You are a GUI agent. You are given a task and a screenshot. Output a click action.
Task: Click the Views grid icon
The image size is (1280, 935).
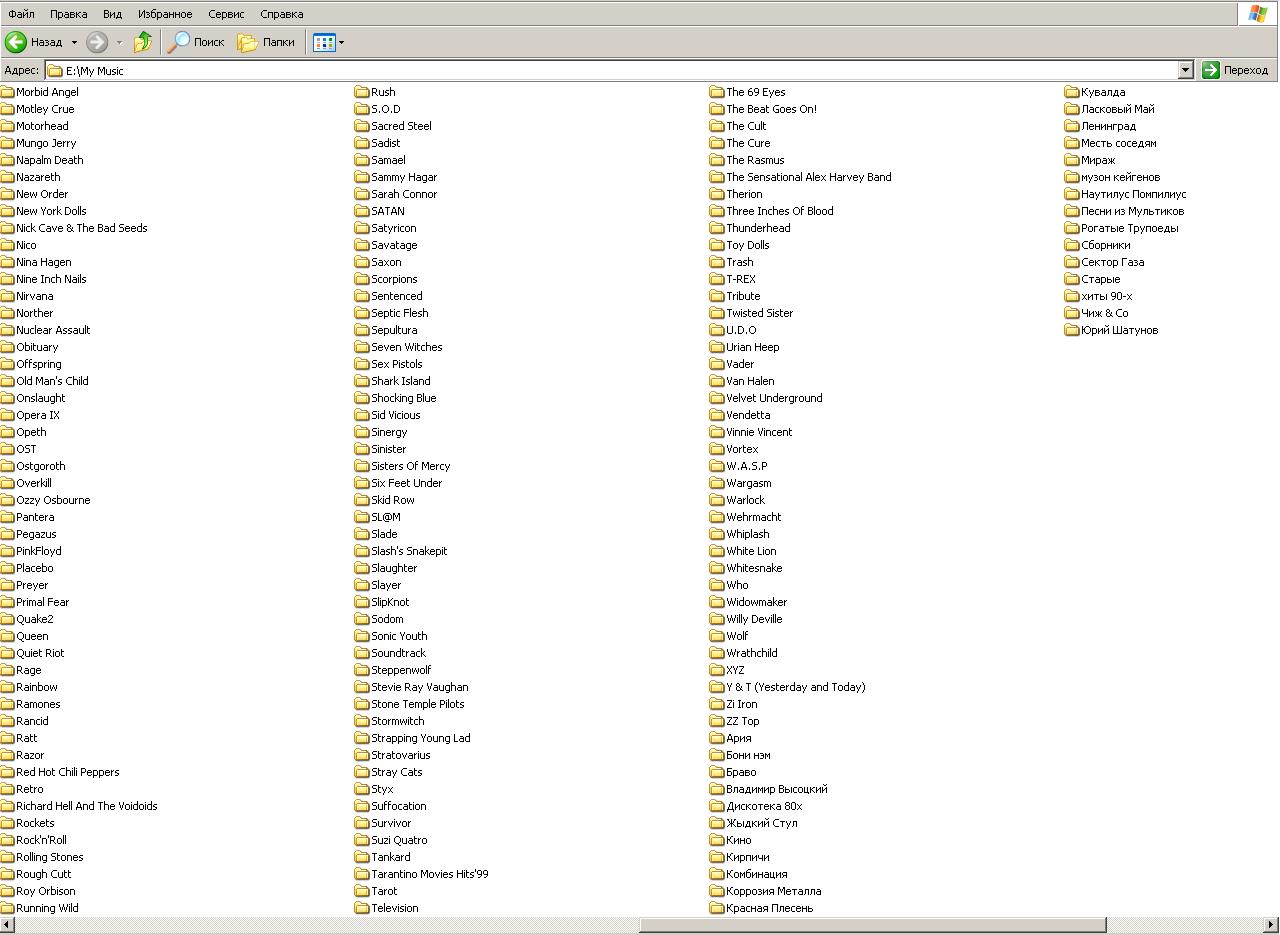tap(323, 42)
